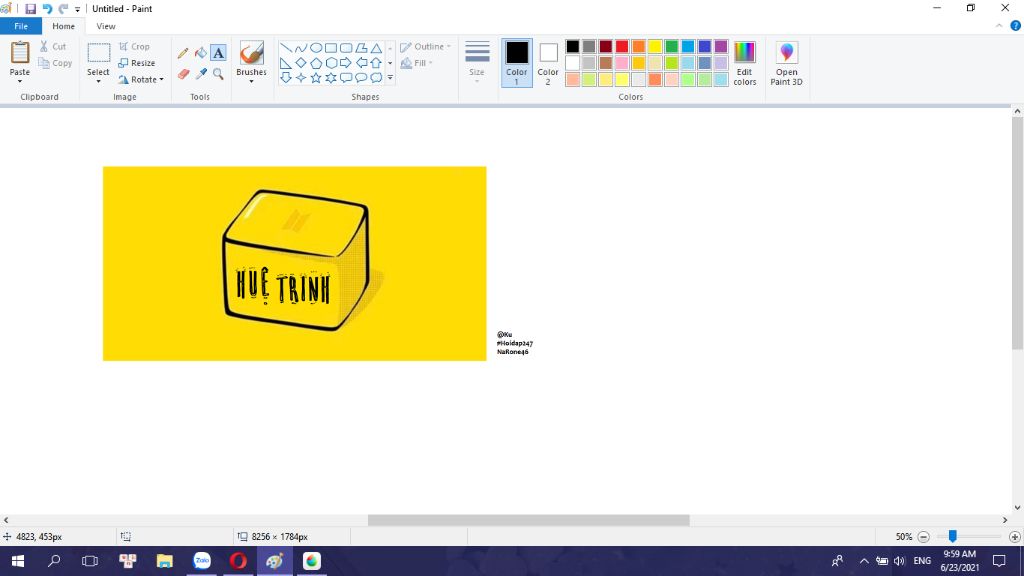Click the Crop button
Screen dimensions: 1024x576
tap(135, 46)
